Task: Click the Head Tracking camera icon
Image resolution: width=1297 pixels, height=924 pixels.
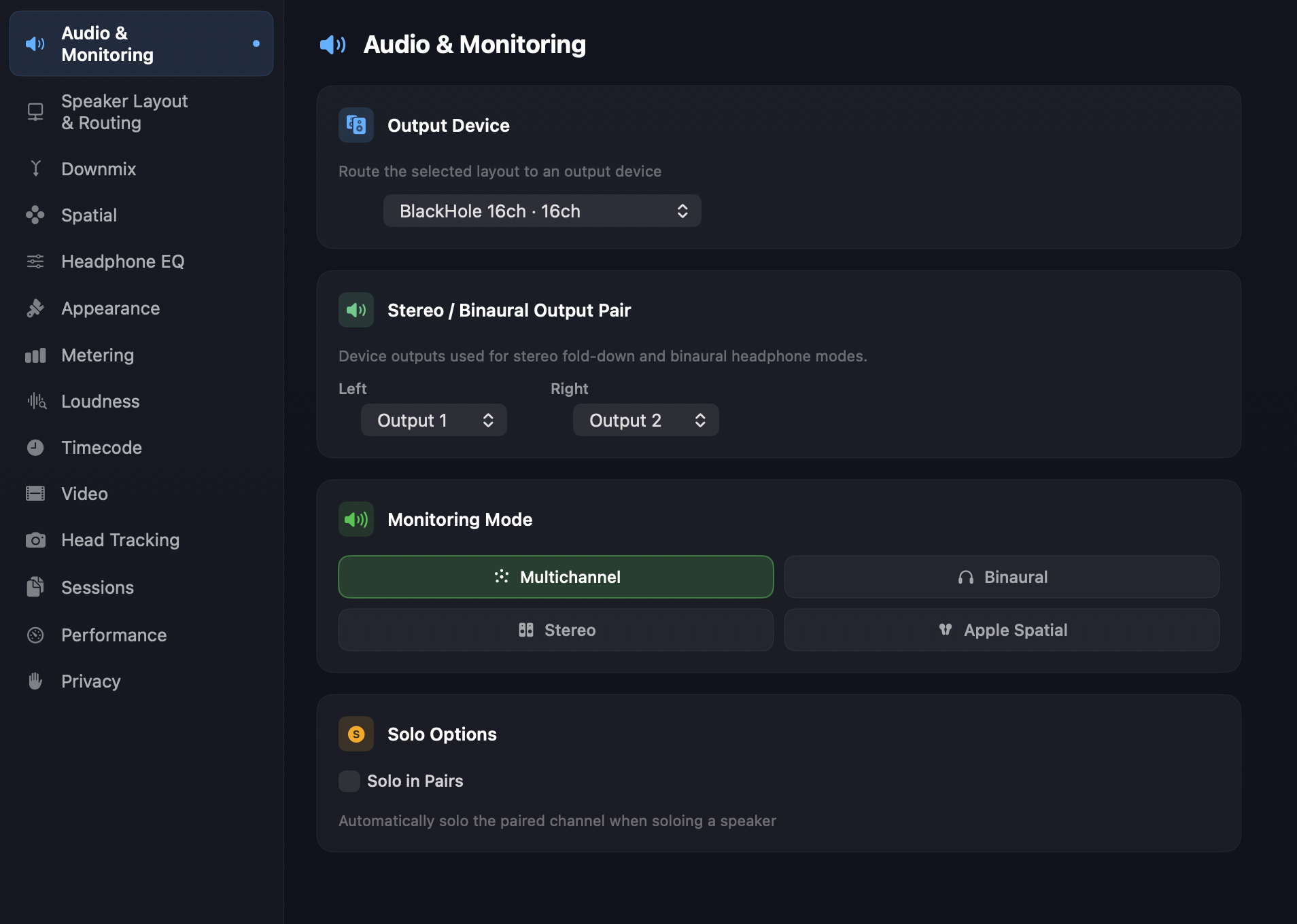Action: [x=35, y=540]
